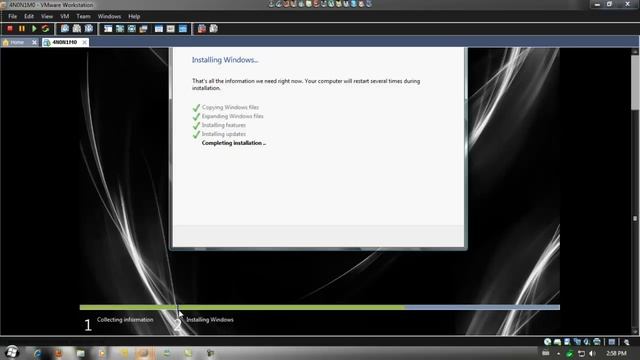Viewport: 640px width, 360px height.
Task: Click the Appliance View toolbar icon
Action: (171, 29)
